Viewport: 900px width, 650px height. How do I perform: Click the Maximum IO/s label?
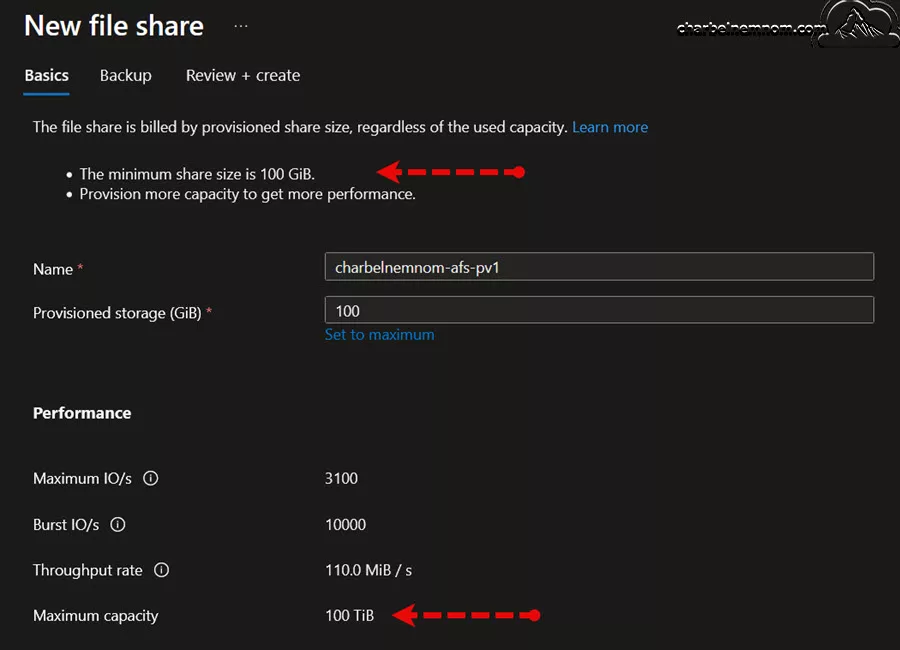[82, 478]
